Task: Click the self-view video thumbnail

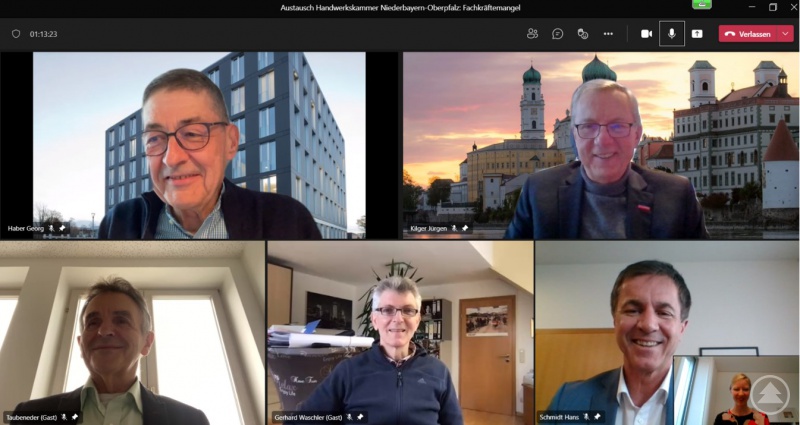Action: point(735,390)
